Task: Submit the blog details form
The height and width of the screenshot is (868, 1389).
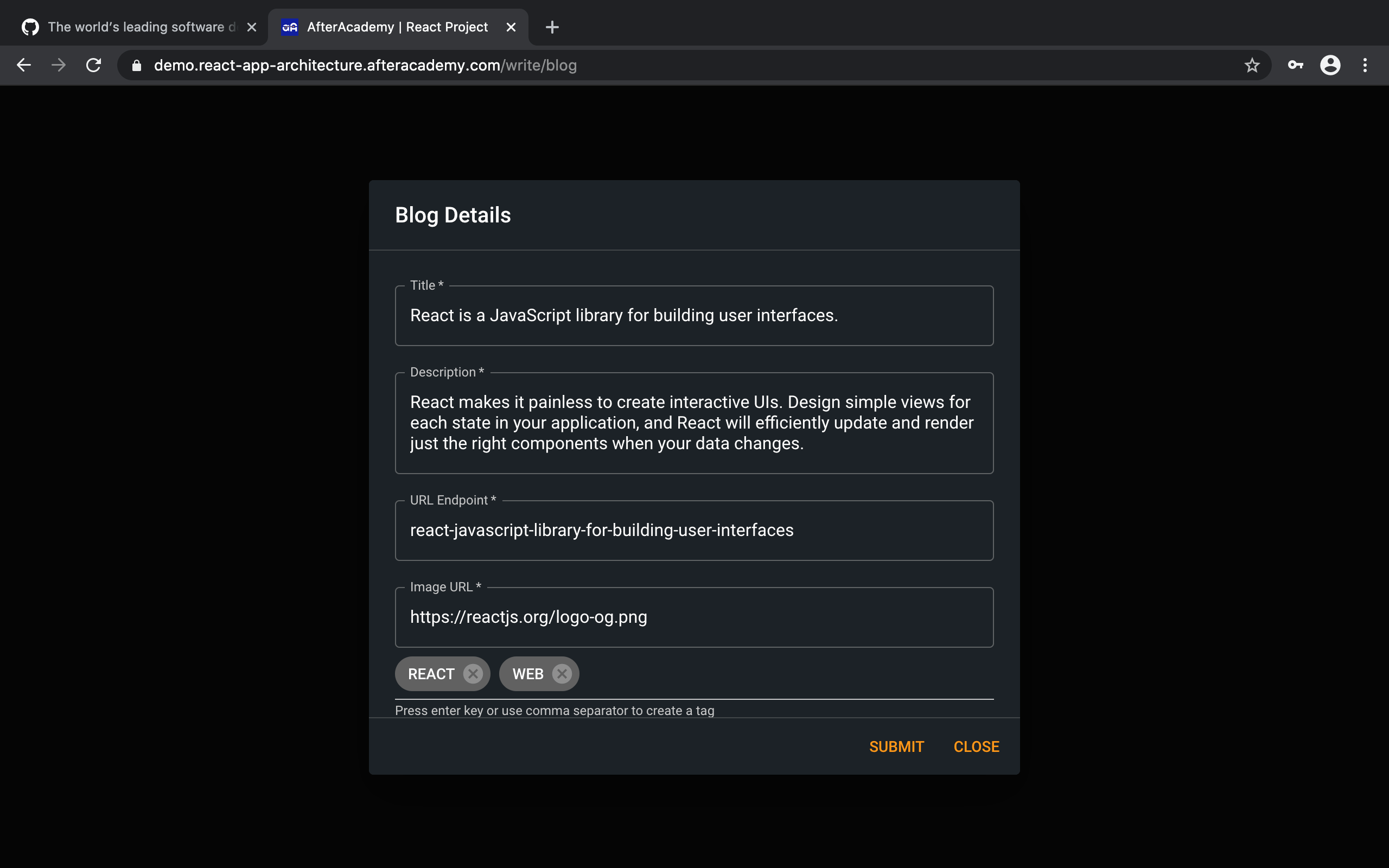Action: point(896,746)
